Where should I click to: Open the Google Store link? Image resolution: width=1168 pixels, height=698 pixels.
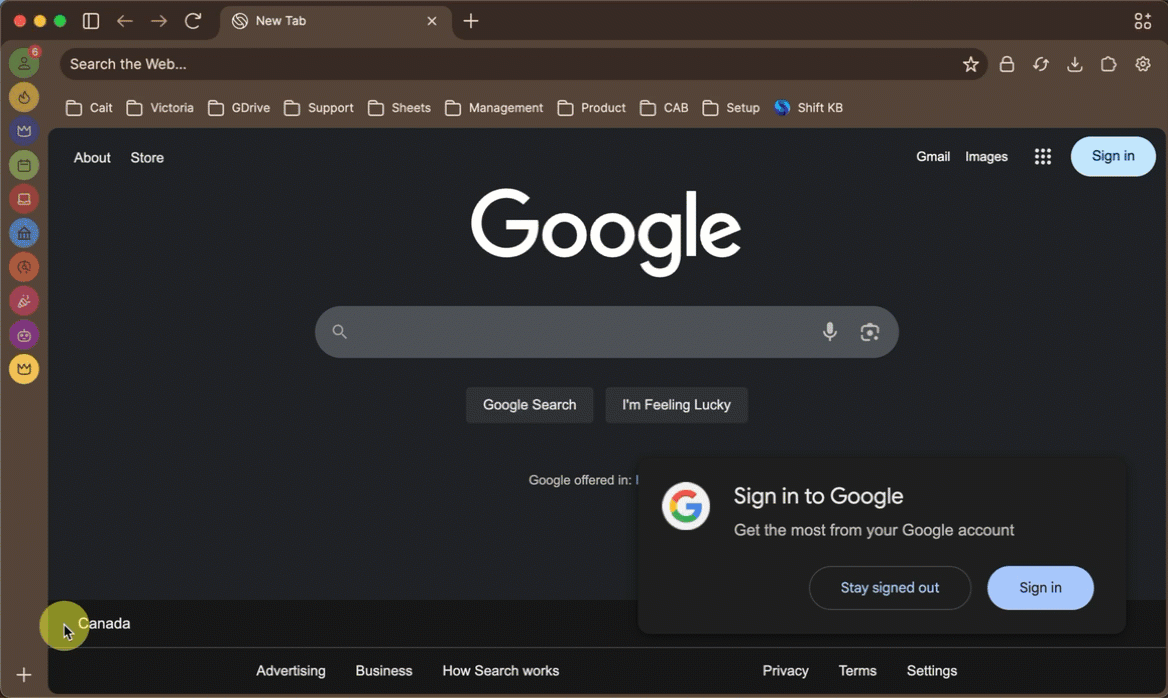coord(147,158)
